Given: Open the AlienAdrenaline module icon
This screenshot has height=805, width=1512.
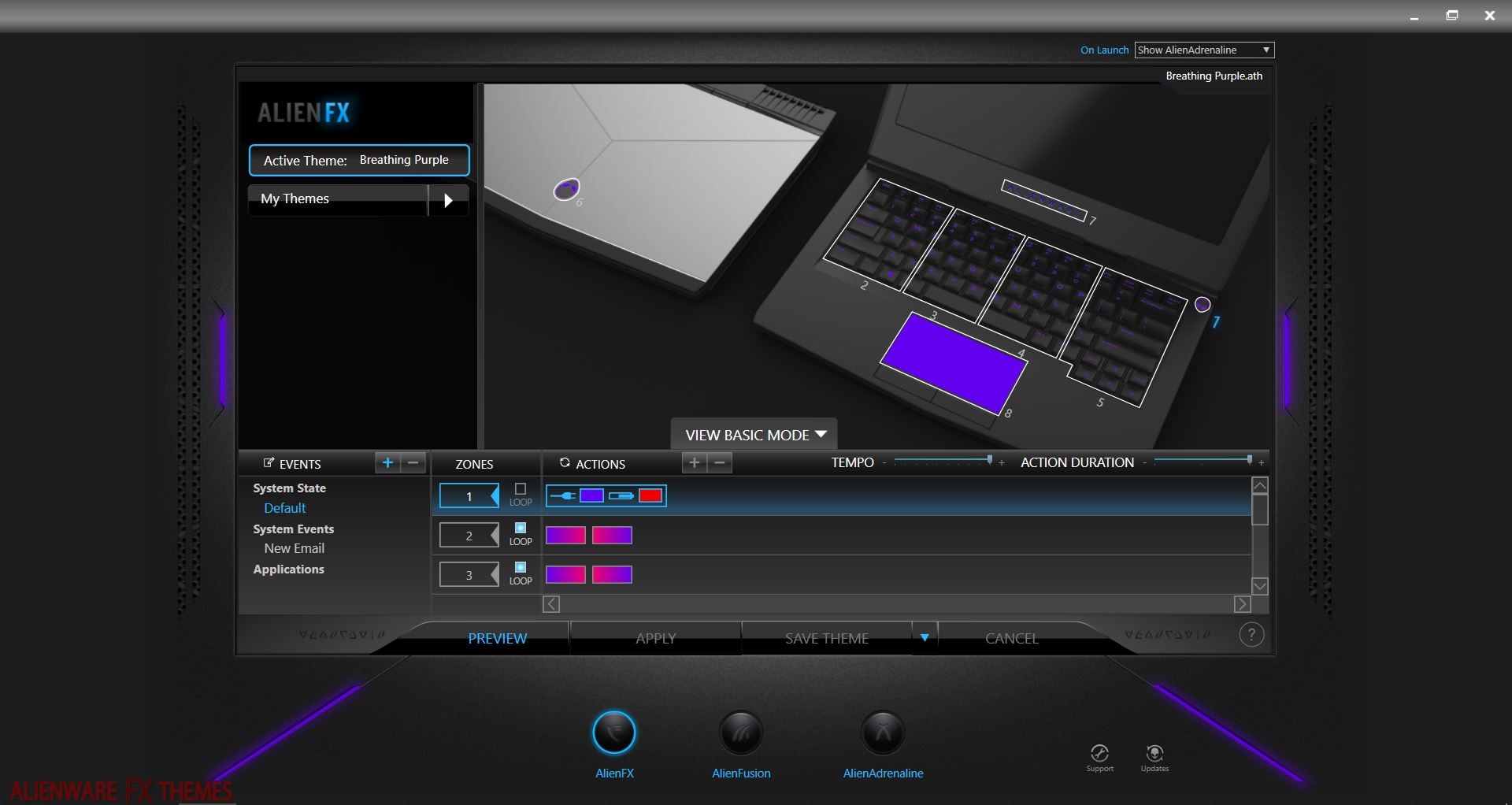Looking at the screenshot, I should tap(883, 733).
